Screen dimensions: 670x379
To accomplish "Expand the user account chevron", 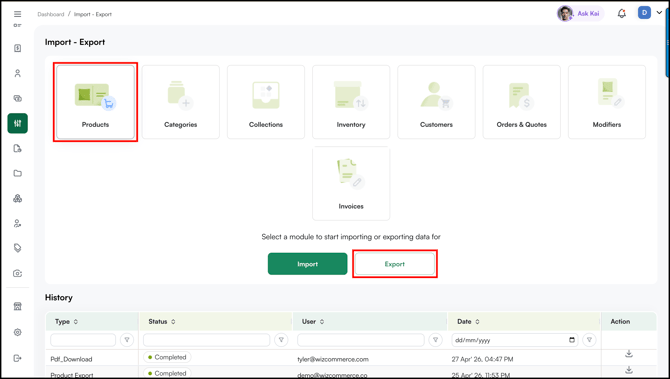I will click(659, 13).
